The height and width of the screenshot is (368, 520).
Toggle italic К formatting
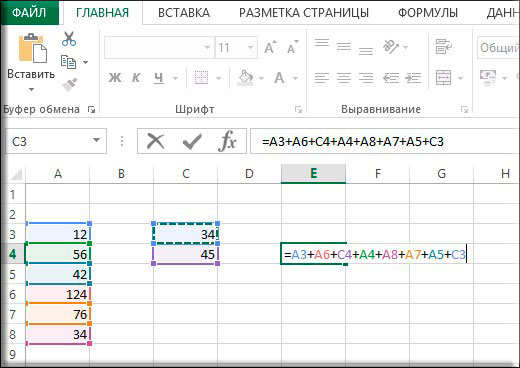(136, 78)
